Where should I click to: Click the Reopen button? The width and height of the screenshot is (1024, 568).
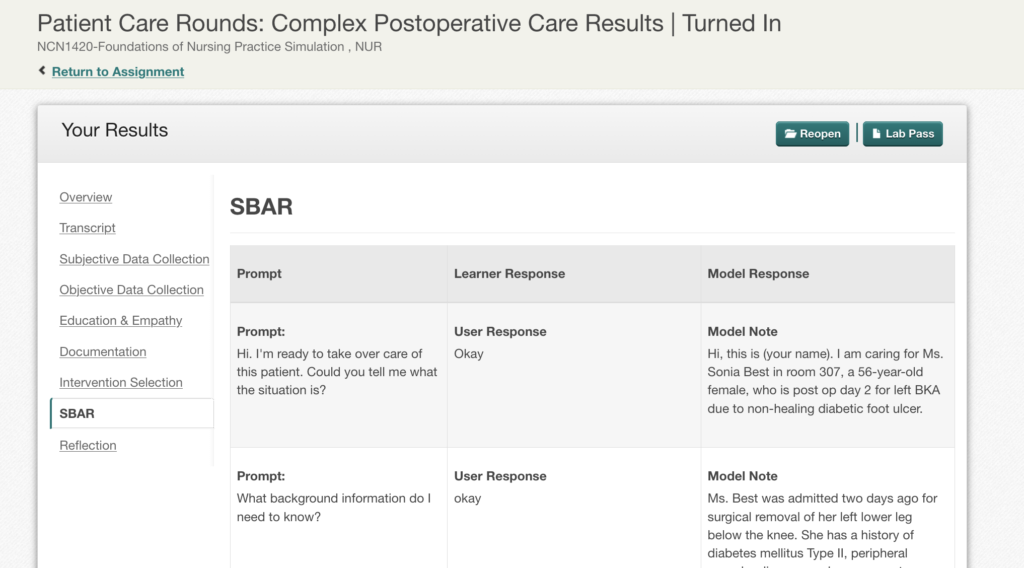pyautogui.click(x=812, y=134)
